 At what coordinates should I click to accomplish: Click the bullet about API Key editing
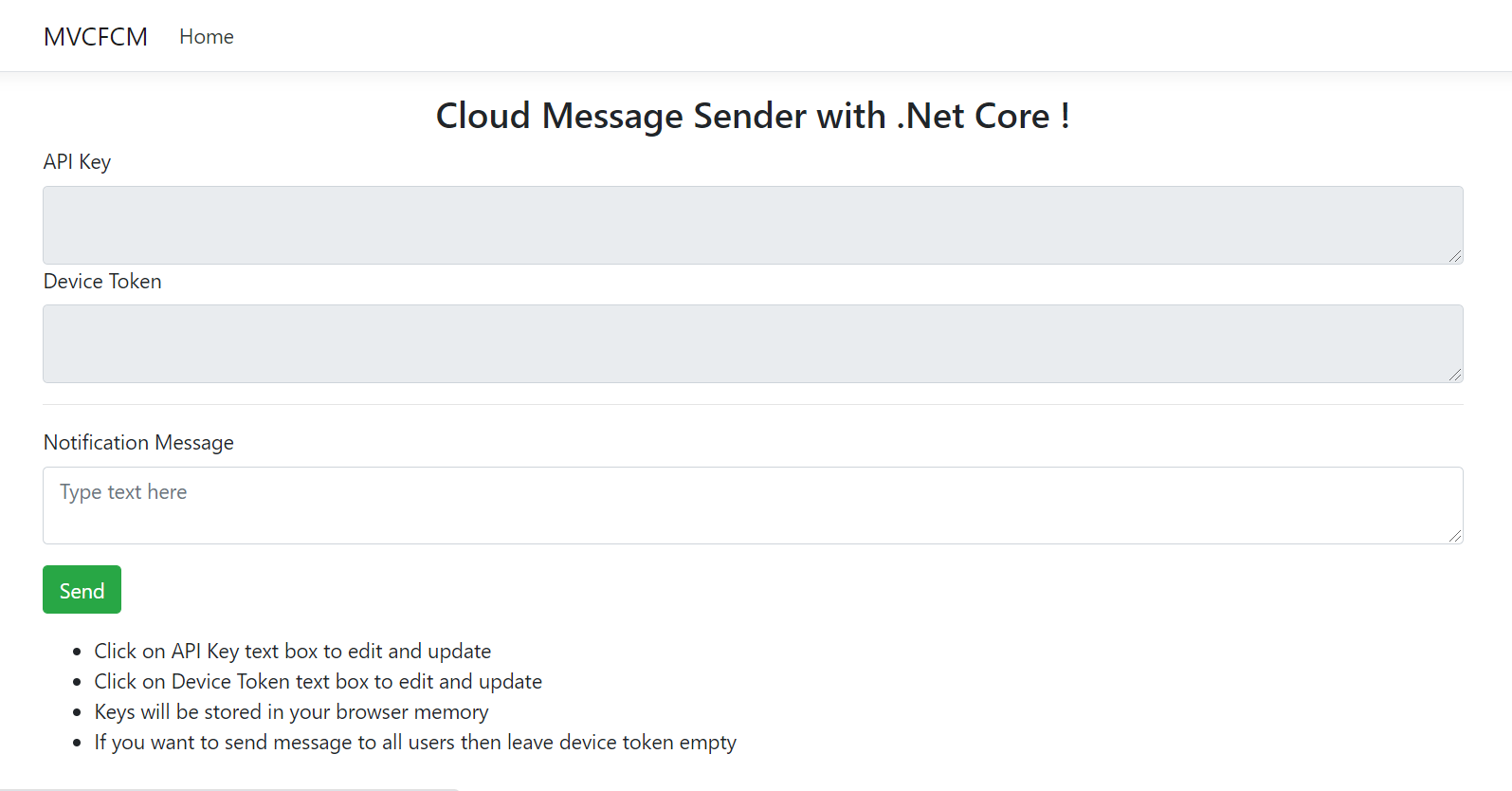pyautogui.click(x=292, y=651)
